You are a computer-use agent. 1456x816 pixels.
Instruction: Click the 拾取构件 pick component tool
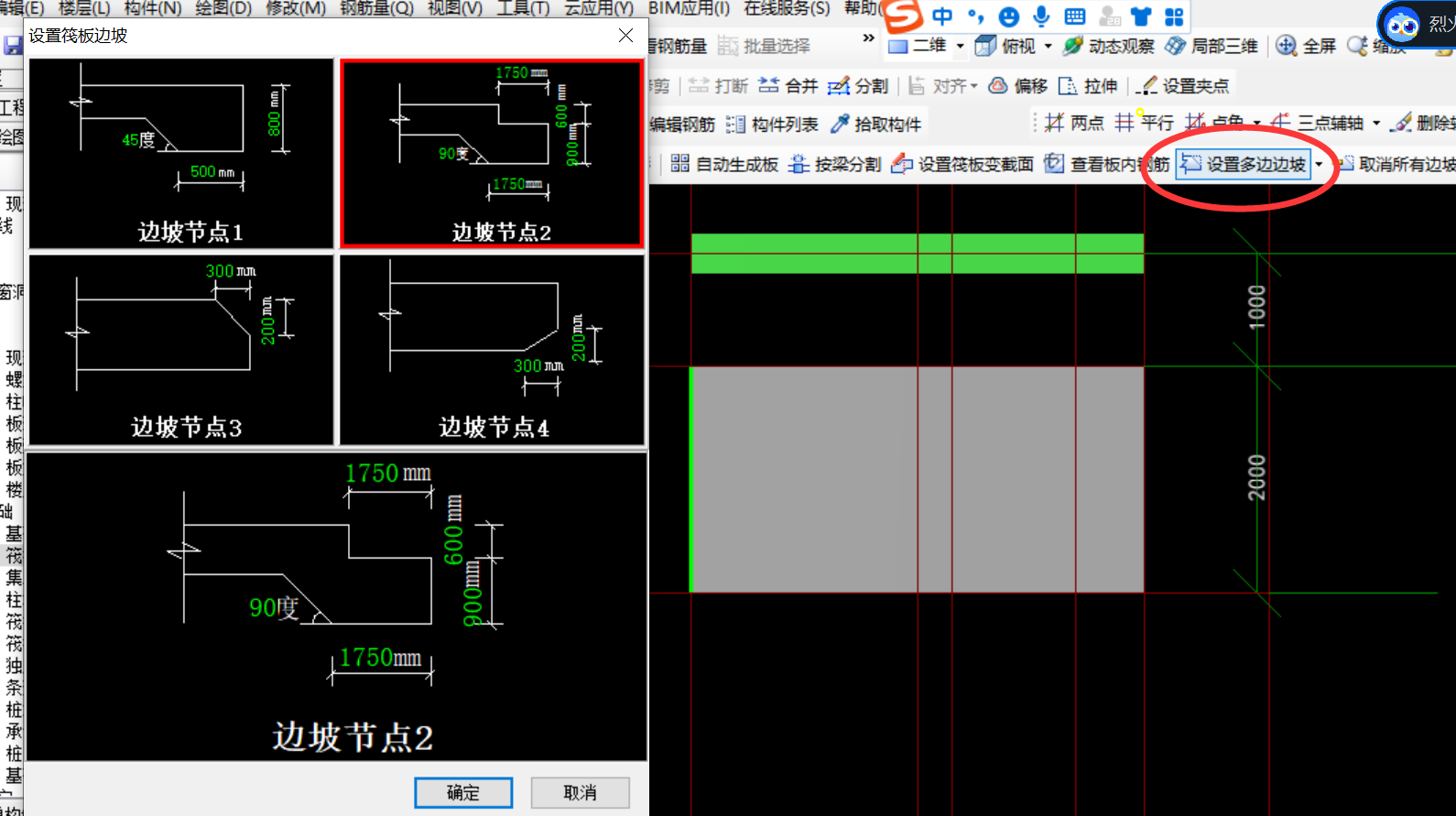[x=875, y=124]
